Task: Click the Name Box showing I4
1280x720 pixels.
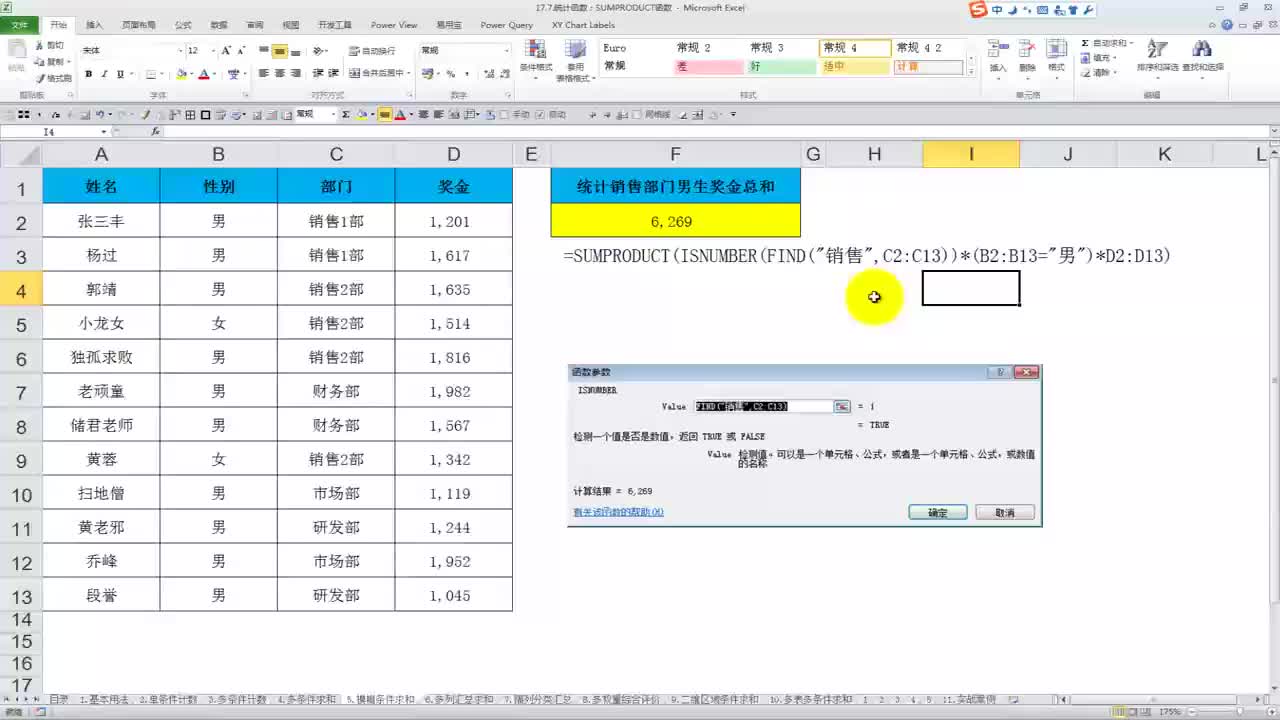Action: pyautogui.click(x=49, y=132)
